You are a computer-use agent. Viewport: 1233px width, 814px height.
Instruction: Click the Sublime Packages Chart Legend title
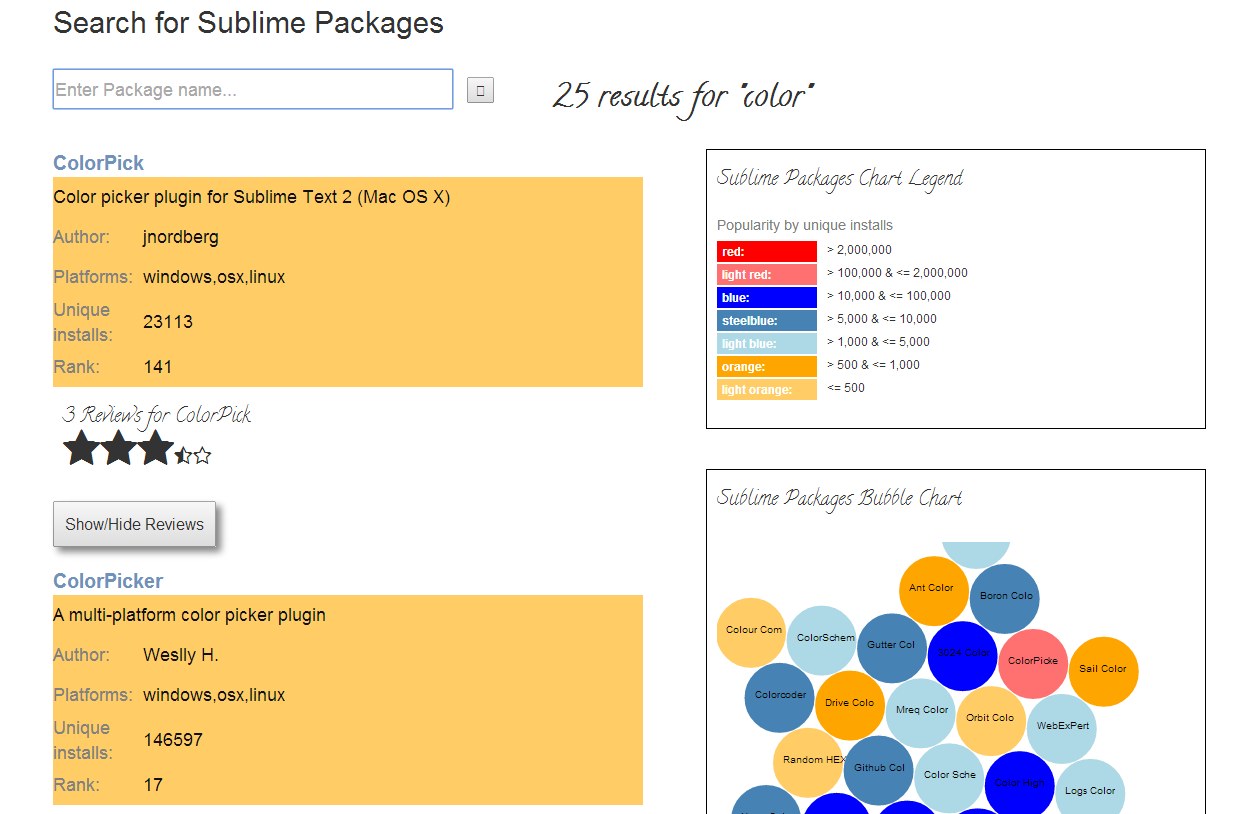pos(840,179)
